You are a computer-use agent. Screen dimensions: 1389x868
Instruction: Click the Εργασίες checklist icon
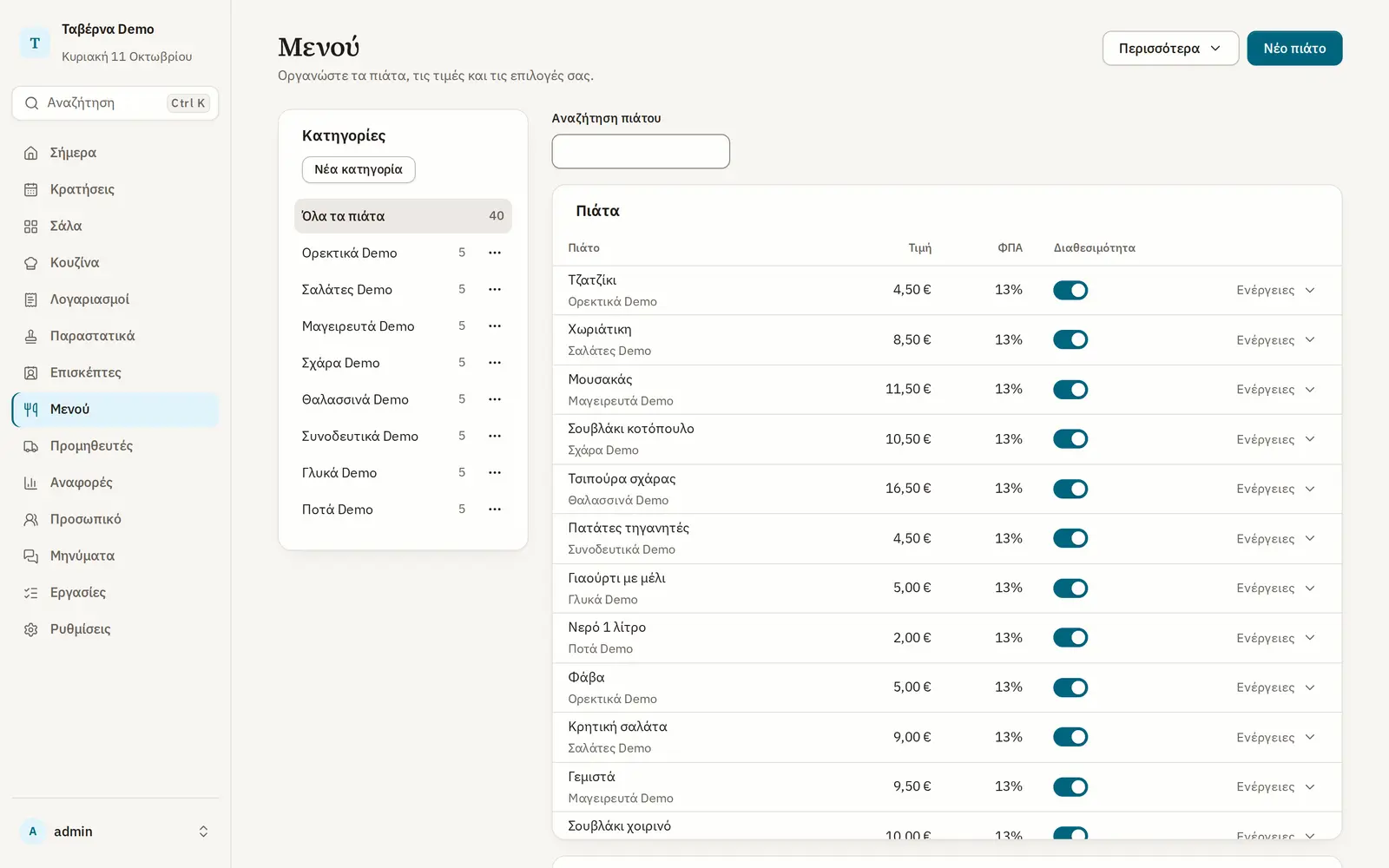pyautogui.click(x=31, y=593)
